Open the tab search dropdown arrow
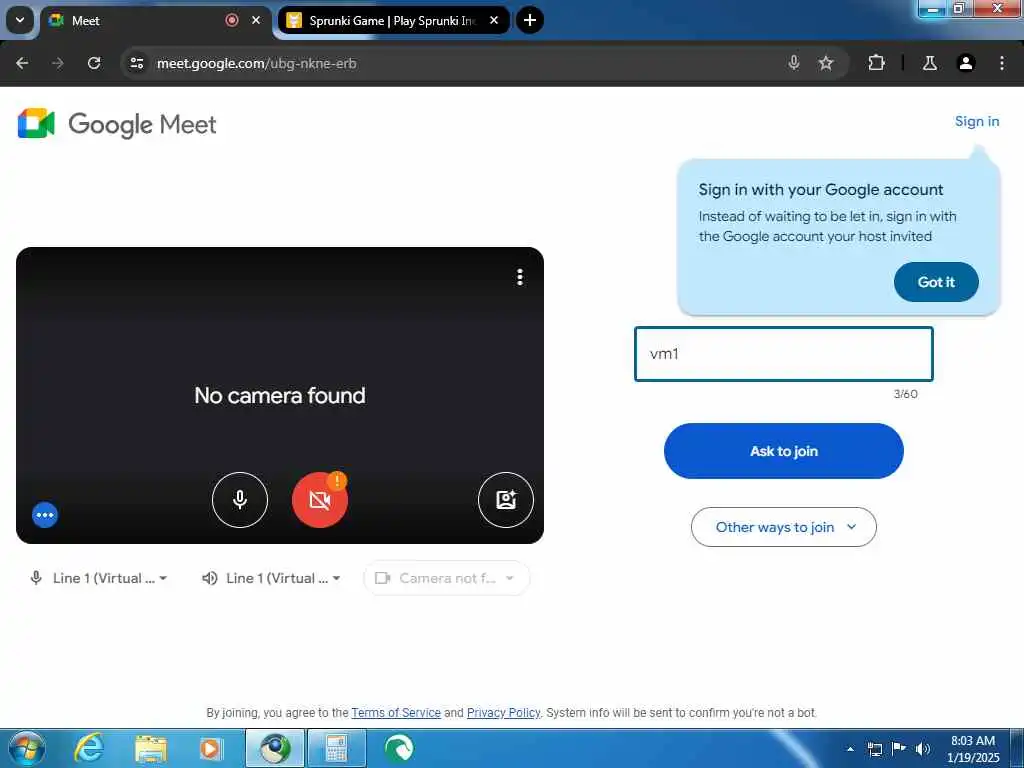The height and width of the screenshot is (768, 1024). tap(20, 20)
